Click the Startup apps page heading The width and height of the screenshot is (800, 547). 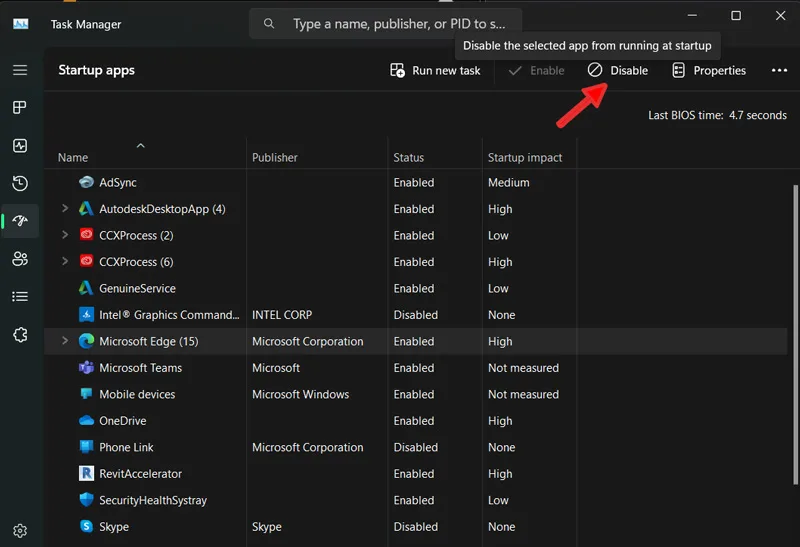click(x=96, y=70)
